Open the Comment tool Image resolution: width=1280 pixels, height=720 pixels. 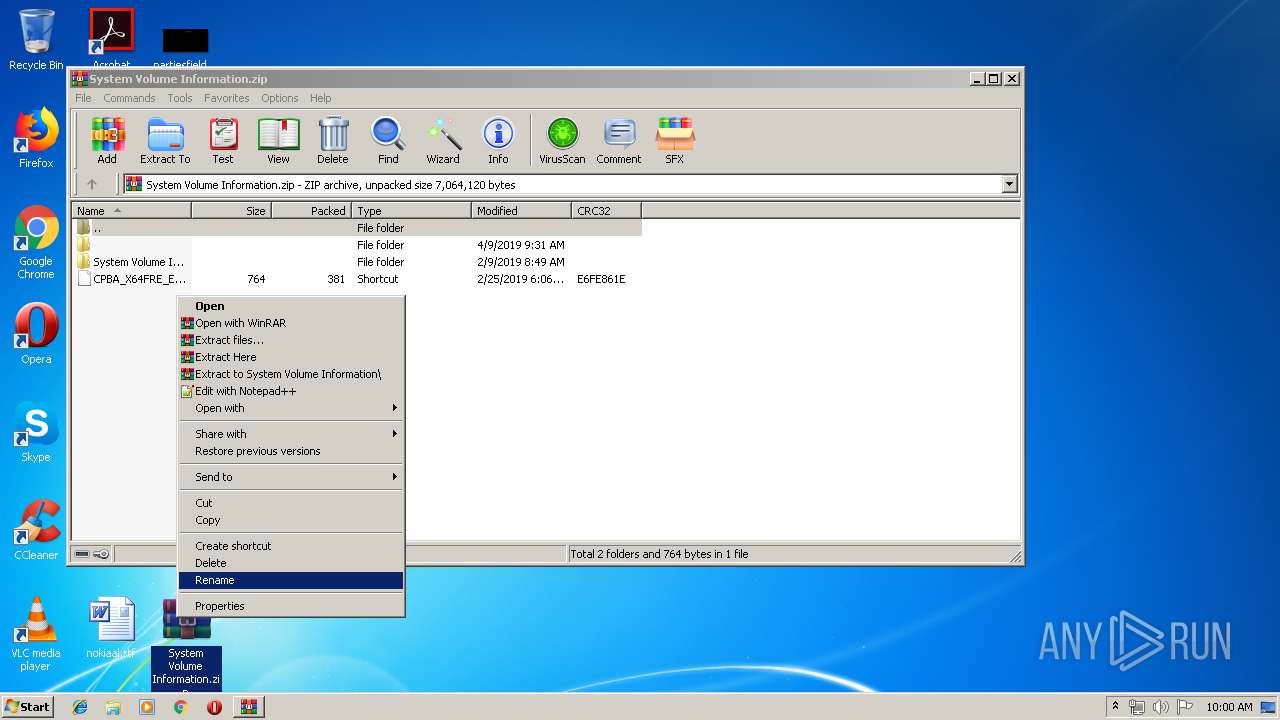point(619,141)
